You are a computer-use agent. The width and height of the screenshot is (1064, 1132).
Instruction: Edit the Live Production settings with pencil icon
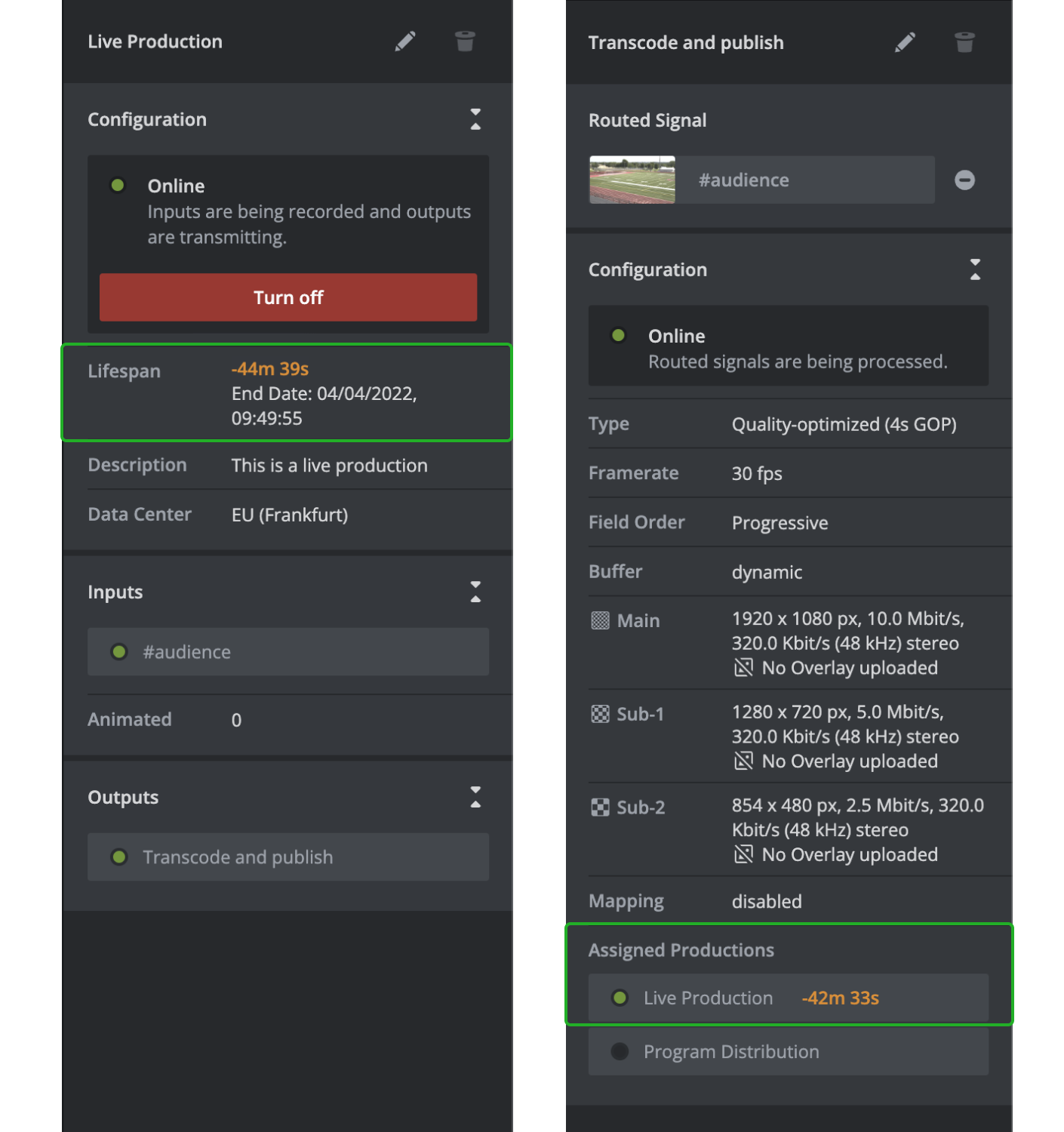[x=405, y=42]
